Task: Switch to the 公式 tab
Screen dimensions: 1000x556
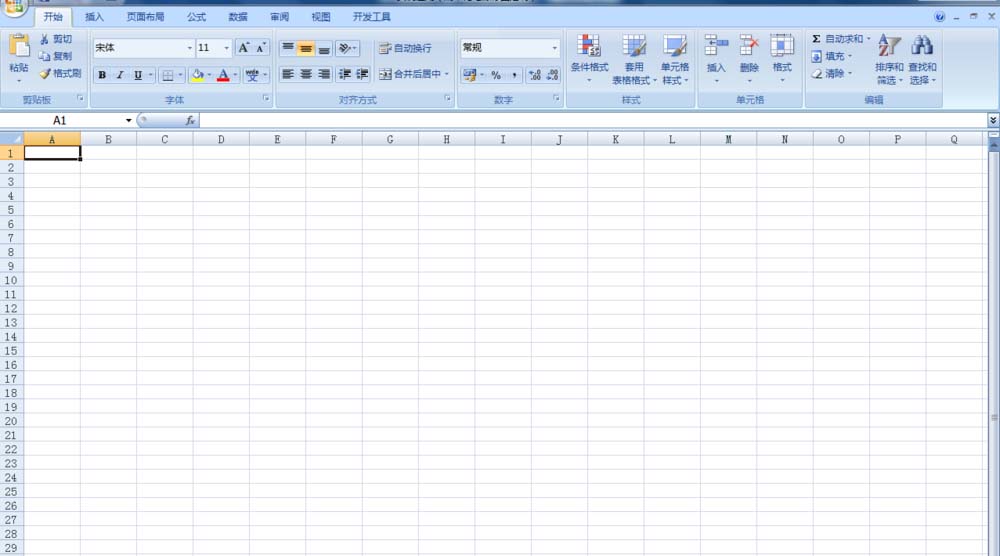Action: [x=196, y=17]
